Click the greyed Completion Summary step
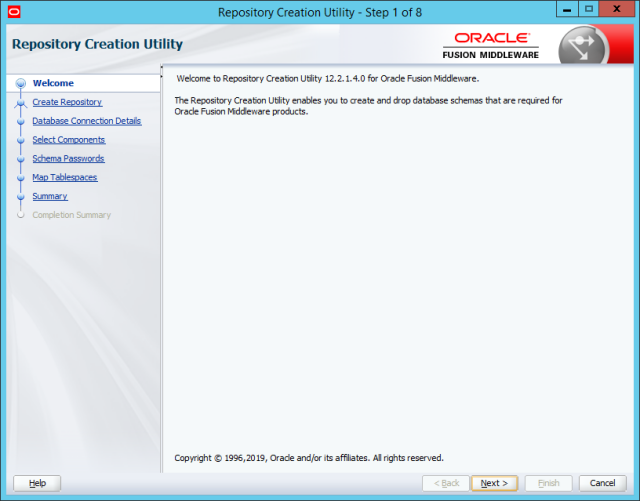The width and height of the screenshot is (640, 501). point(71,215)
